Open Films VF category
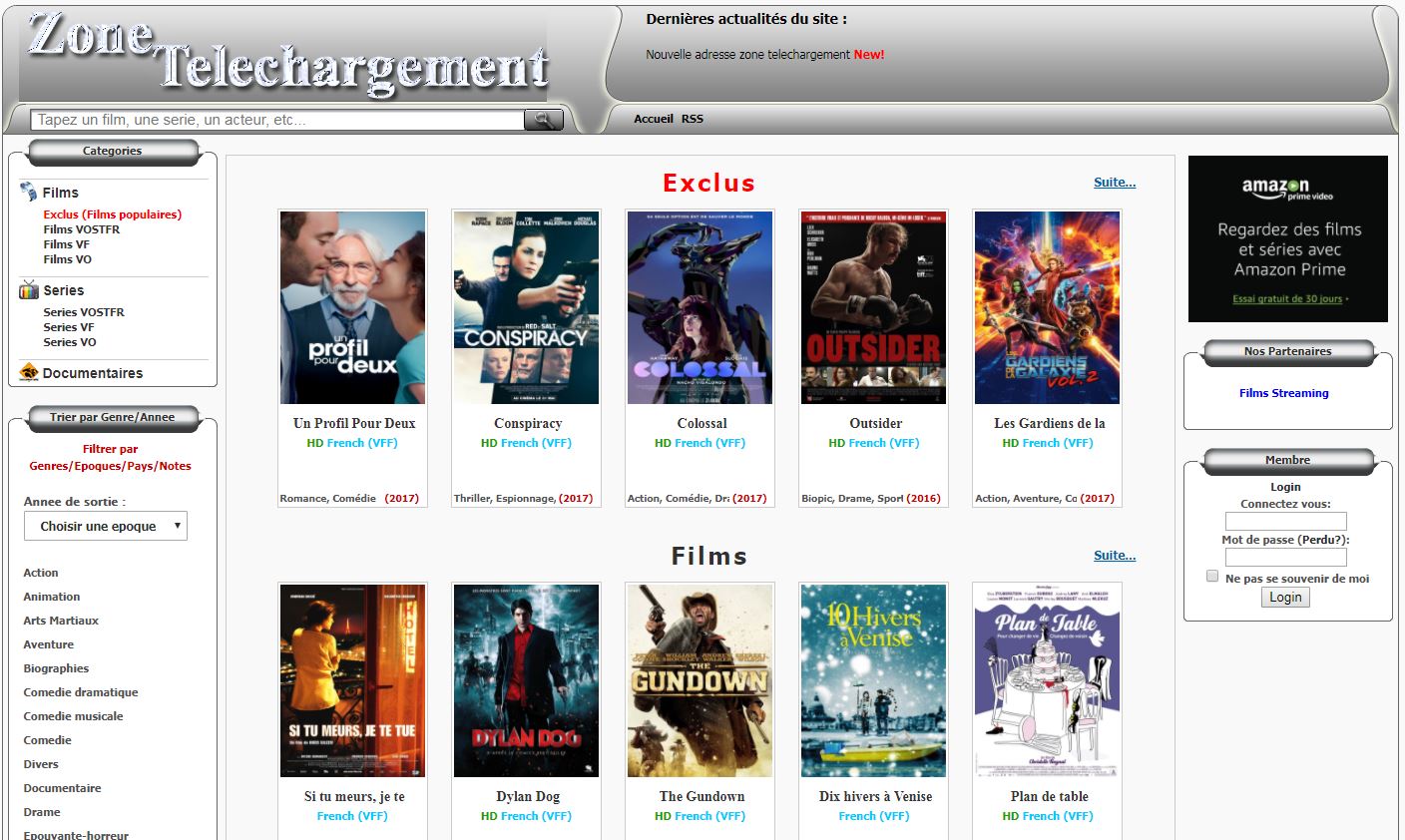1405x840 pixels. click(67, 244)
